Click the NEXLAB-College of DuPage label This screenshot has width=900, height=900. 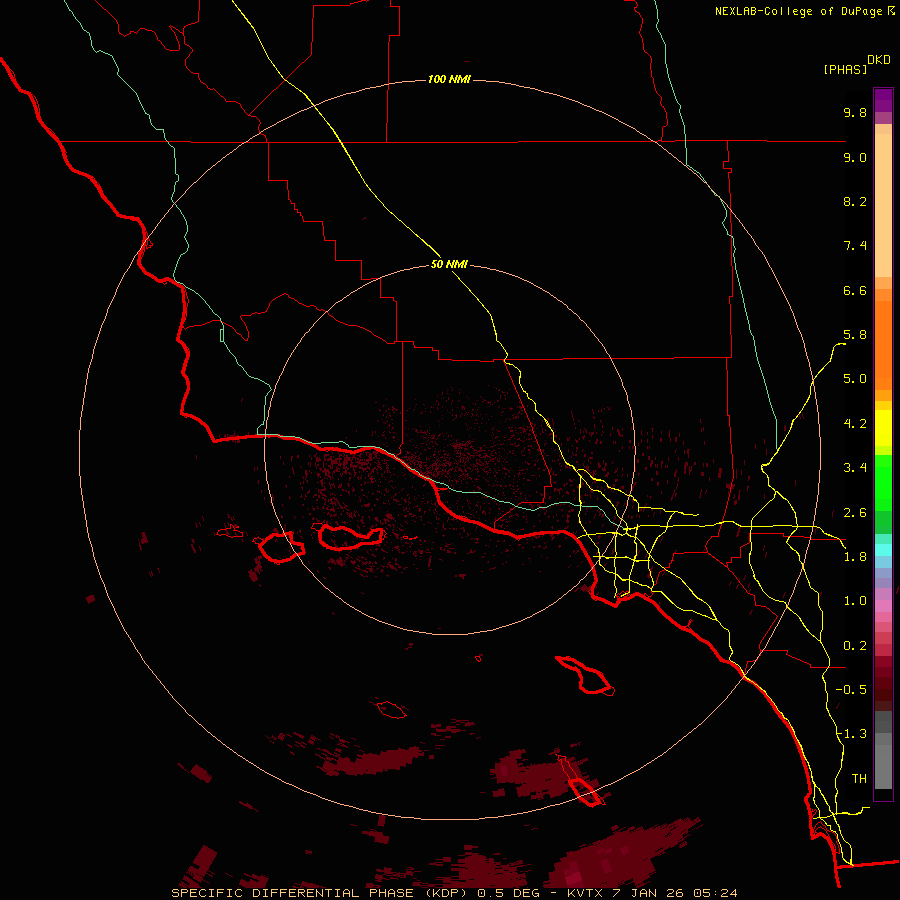click(798, 11)
